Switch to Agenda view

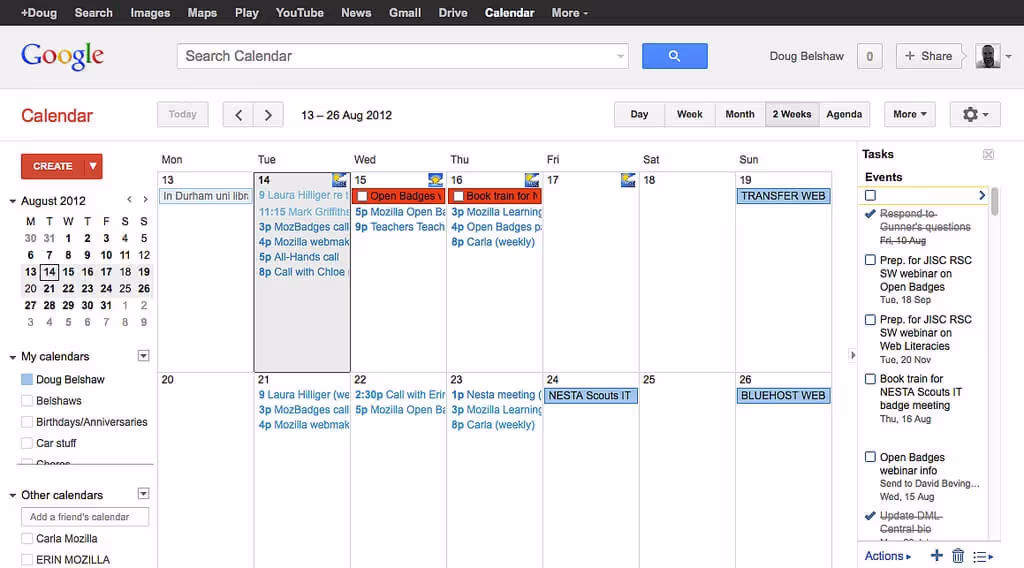click(x=844, y=114)
